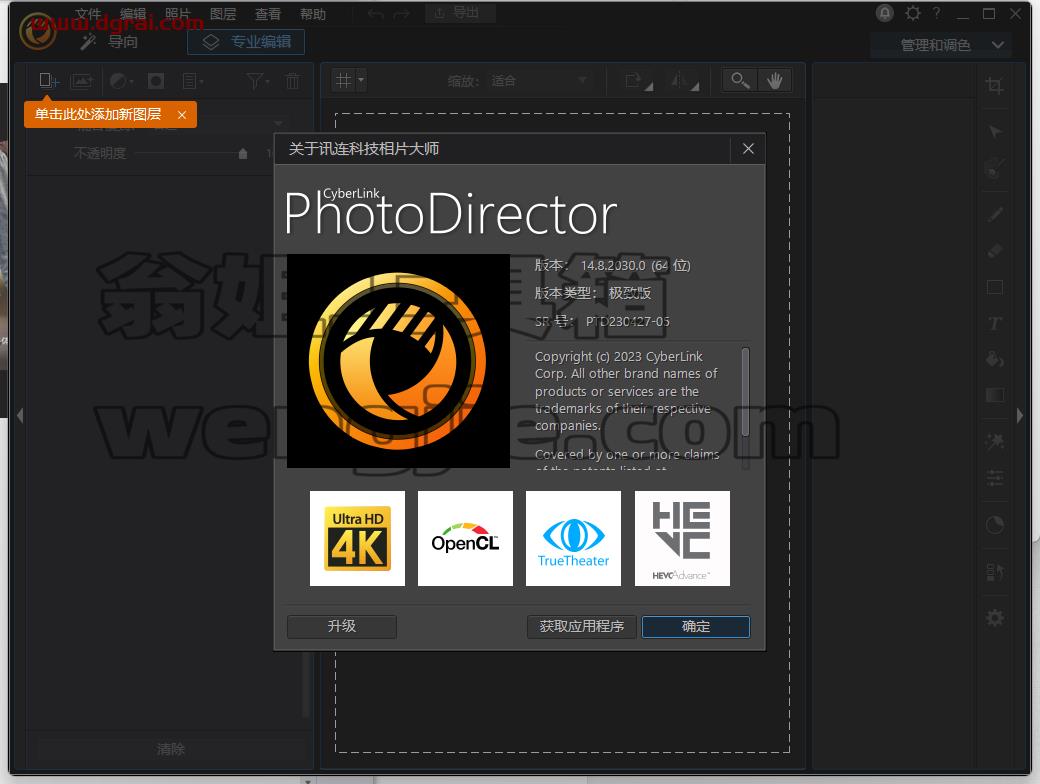This screenshot has width=1040, height=784.
Task: Expand the grid options dropdown arrow
Action: tap(361, 81)
